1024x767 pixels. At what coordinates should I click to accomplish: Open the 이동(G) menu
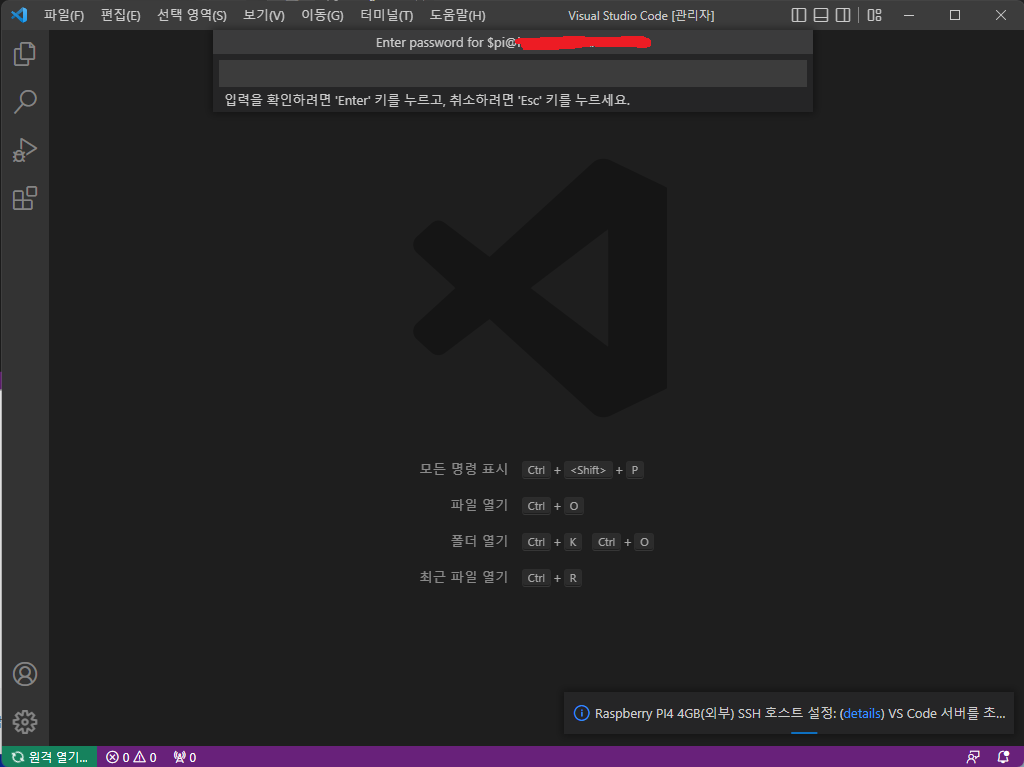[322, 15]
